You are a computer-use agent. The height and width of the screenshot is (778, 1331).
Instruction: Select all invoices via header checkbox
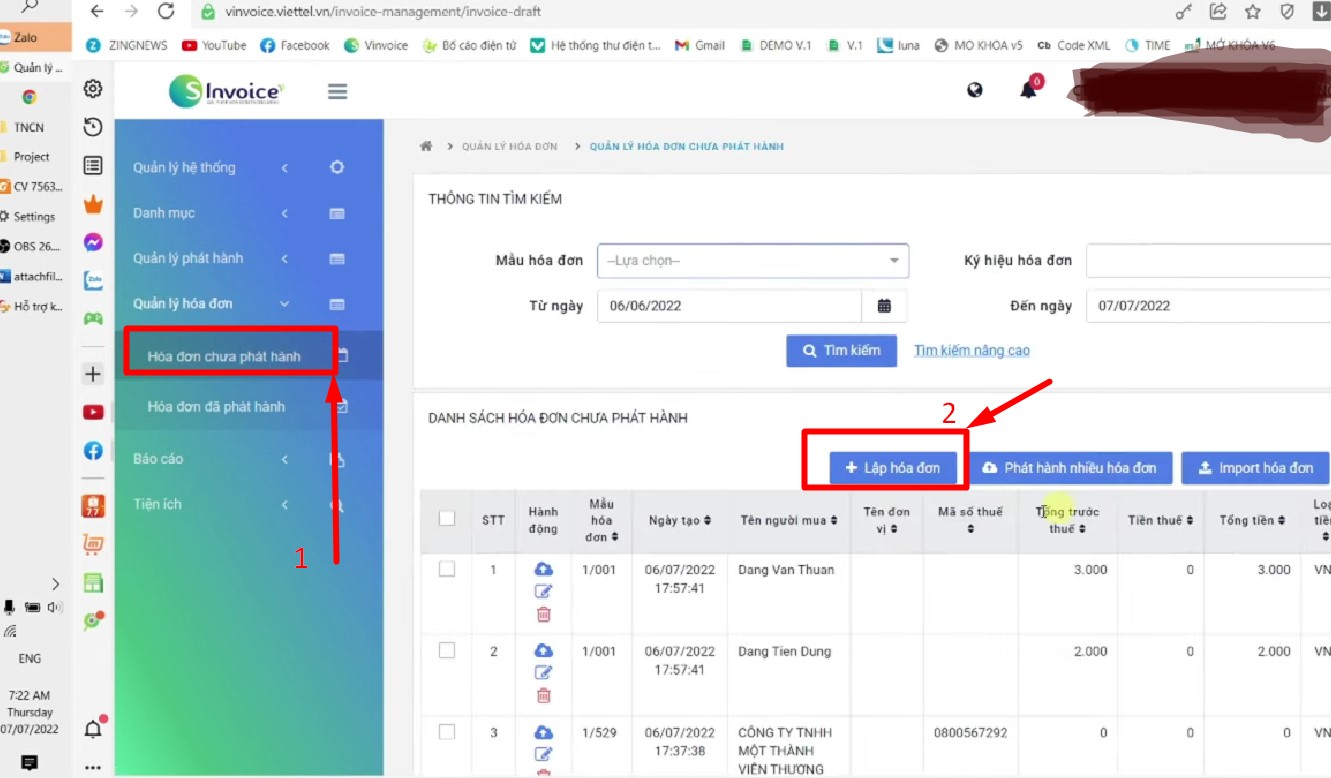(447, 518)
